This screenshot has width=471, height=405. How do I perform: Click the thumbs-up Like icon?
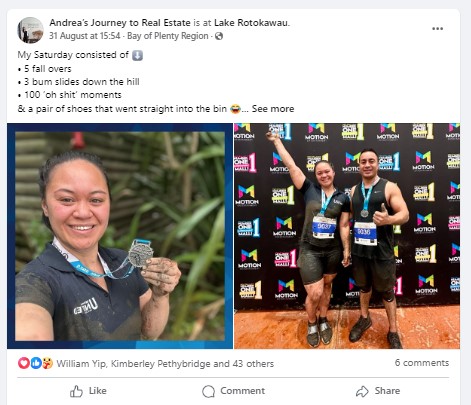coord(76,391)
